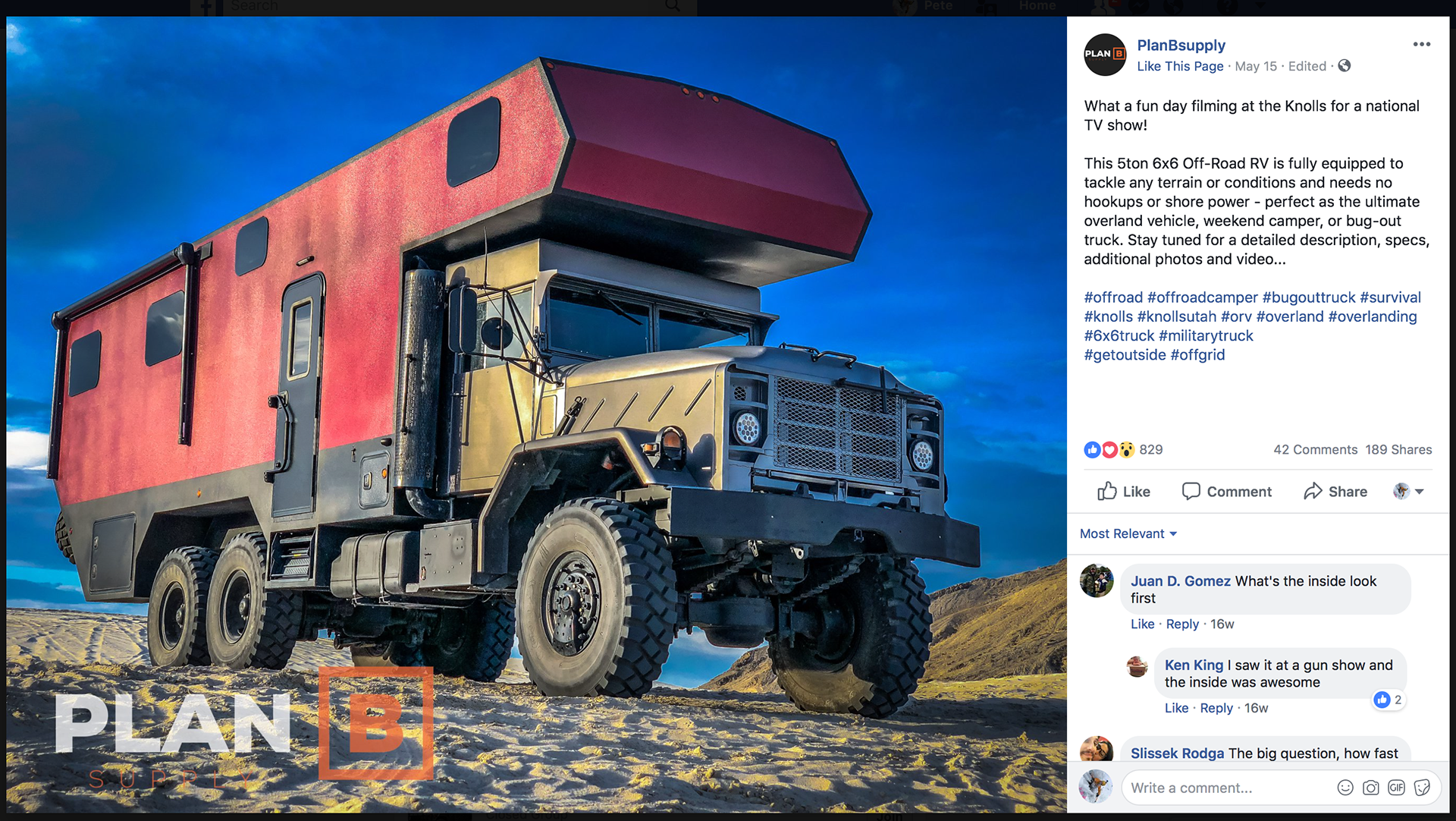Screen dimensions: 1456x821
Task: Open the sticker picker icon
Action: click(x=1422, y=788)
